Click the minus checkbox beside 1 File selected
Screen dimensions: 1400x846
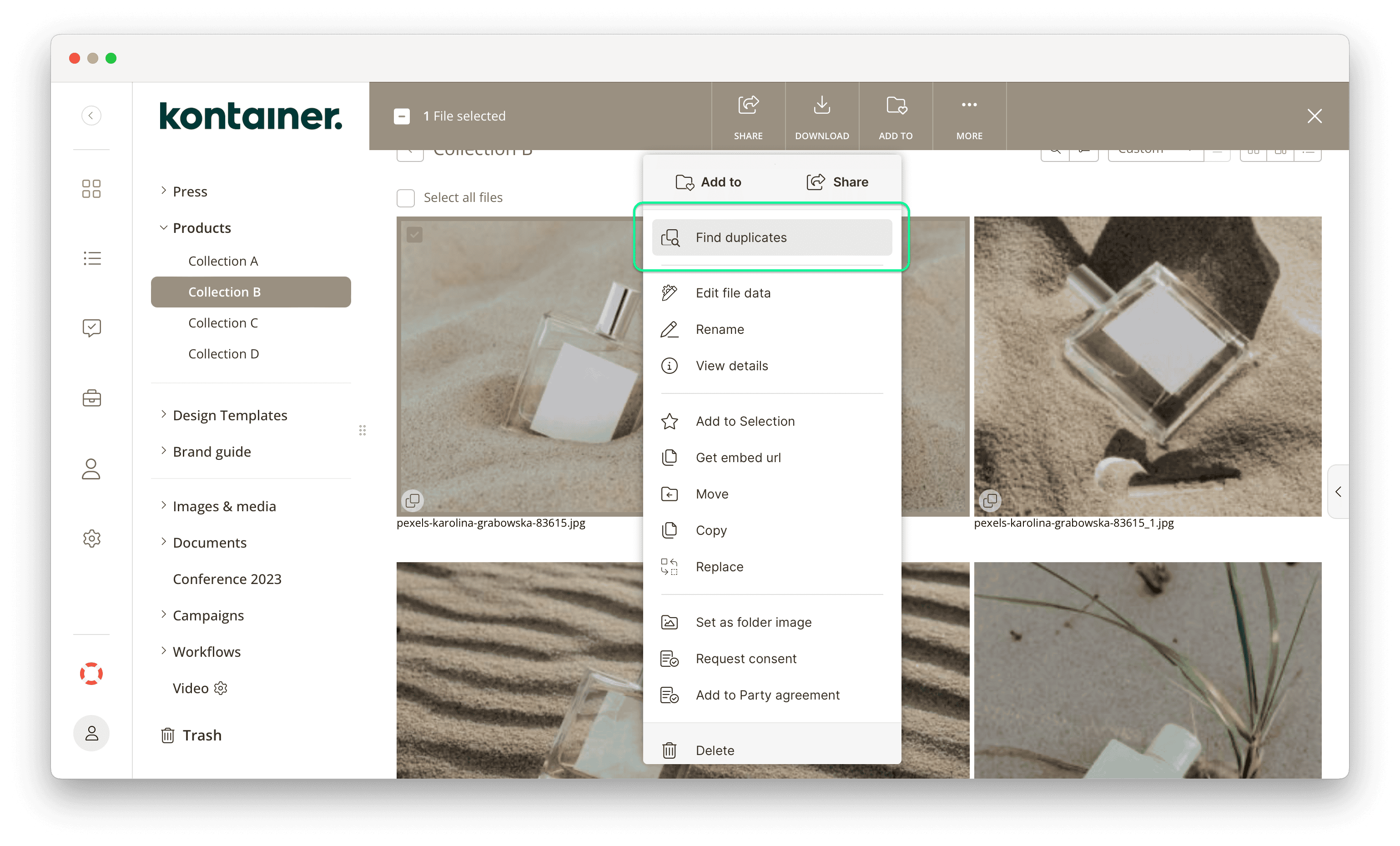click(x=402, y=116)
